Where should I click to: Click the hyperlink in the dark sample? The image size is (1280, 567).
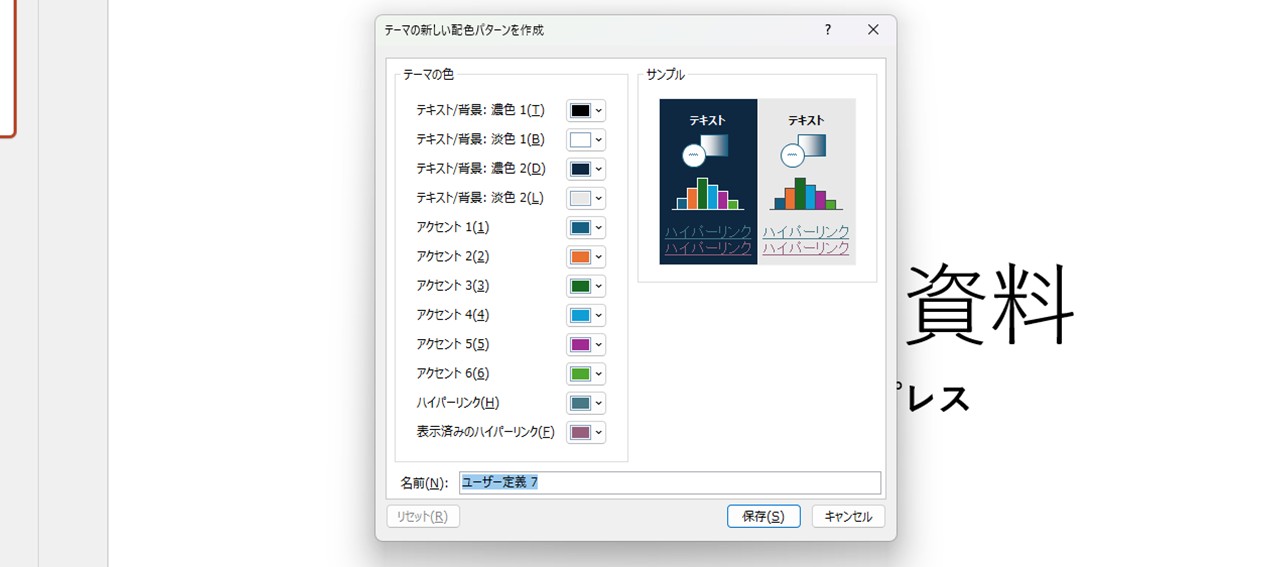point(708,232)
